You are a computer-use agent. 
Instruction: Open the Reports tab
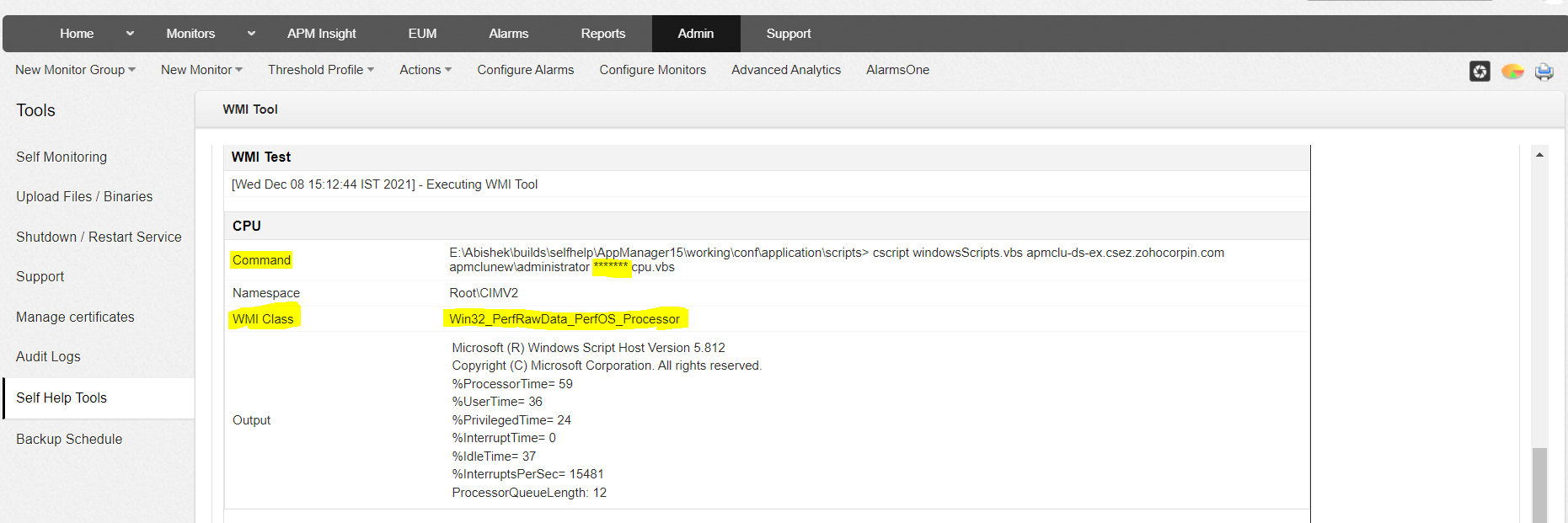(x=602, y=34)
